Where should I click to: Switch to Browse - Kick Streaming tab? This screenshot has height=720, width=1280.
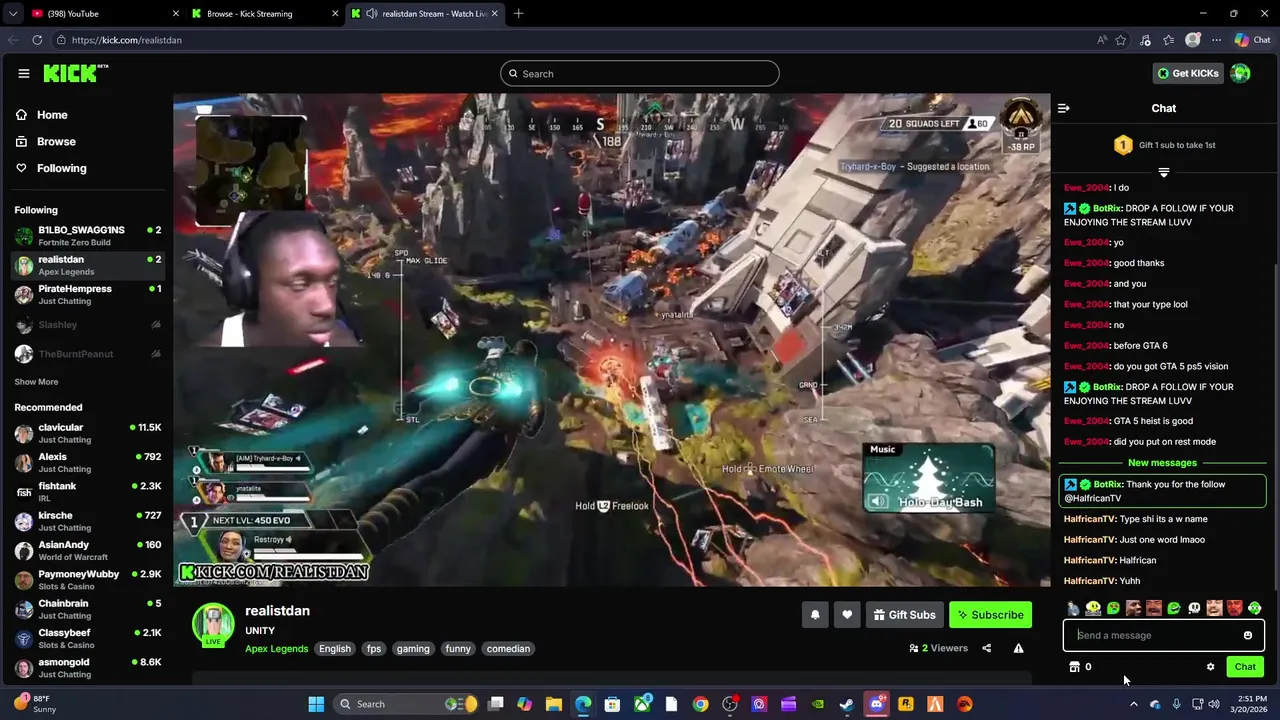(265, 14)
